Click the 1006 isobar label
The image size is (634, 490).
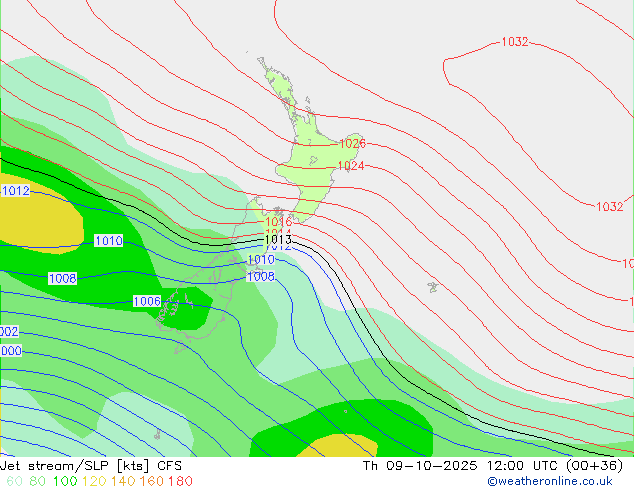point(147,301)
